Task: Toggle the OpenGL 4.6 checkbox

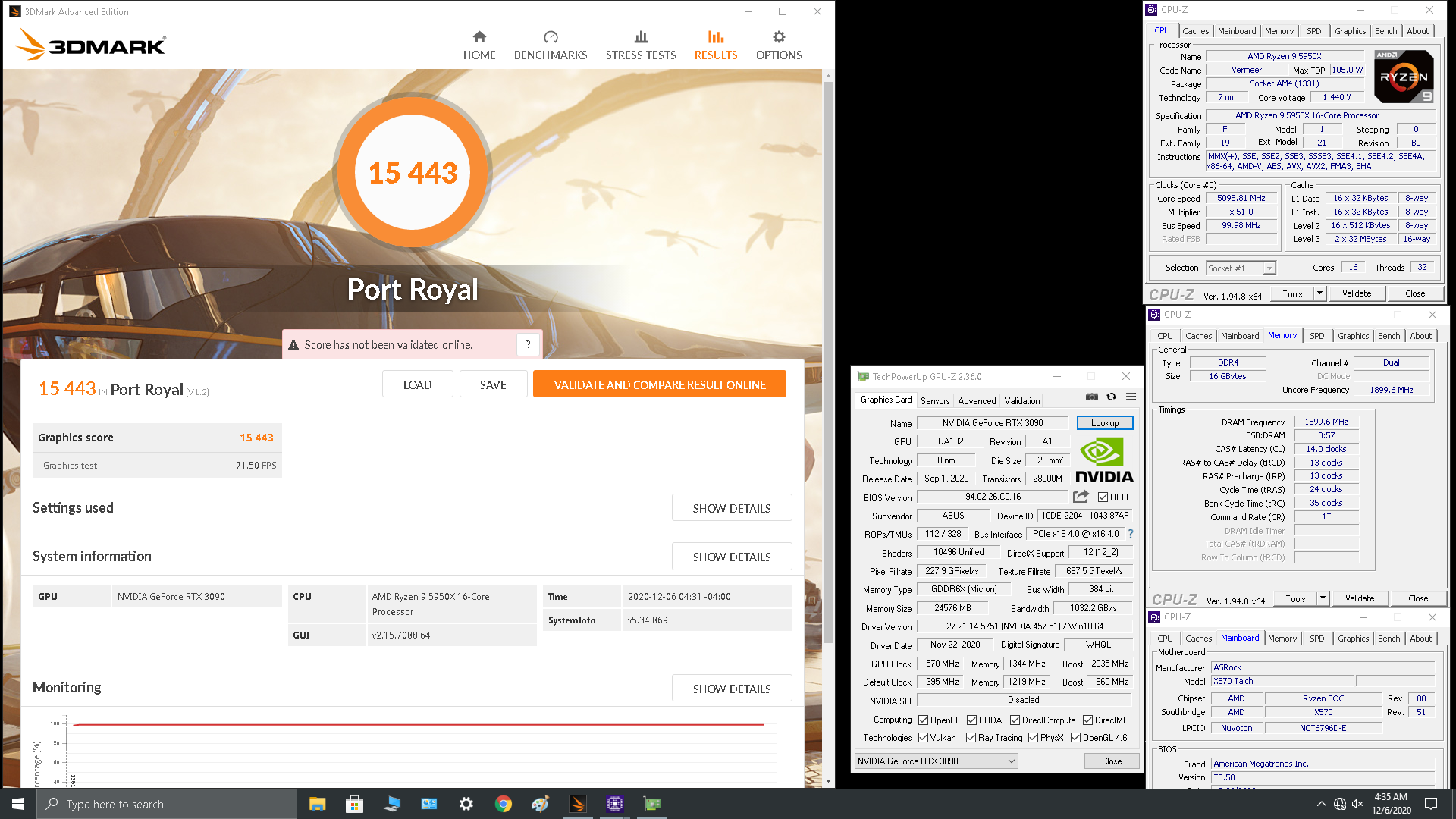Action: 1075,738
